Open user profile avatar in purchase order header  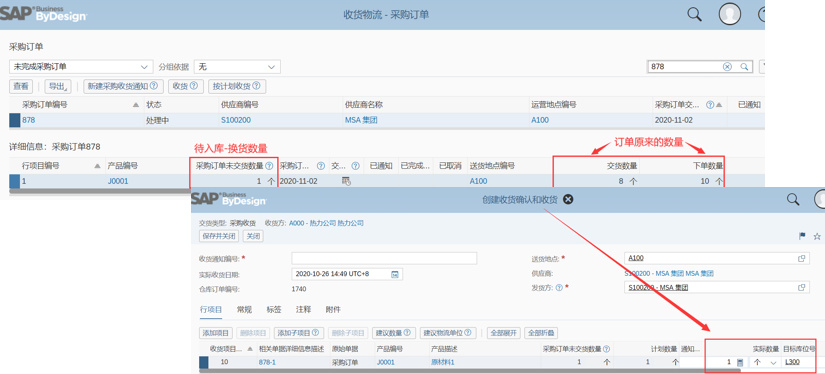coord(730,14)
